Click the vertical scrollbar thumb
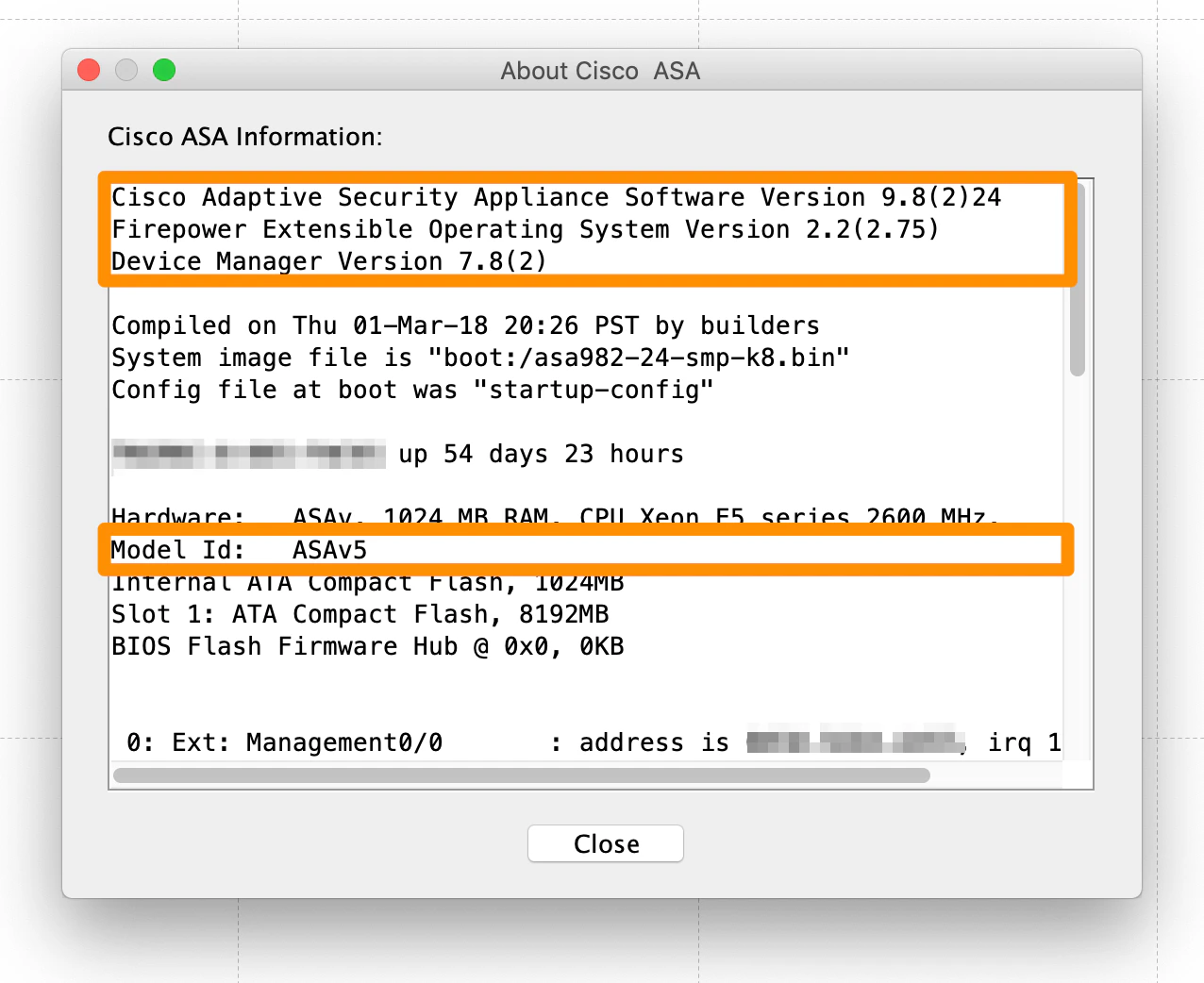This screenshot has height=983, width=1204. (1078, 278)
